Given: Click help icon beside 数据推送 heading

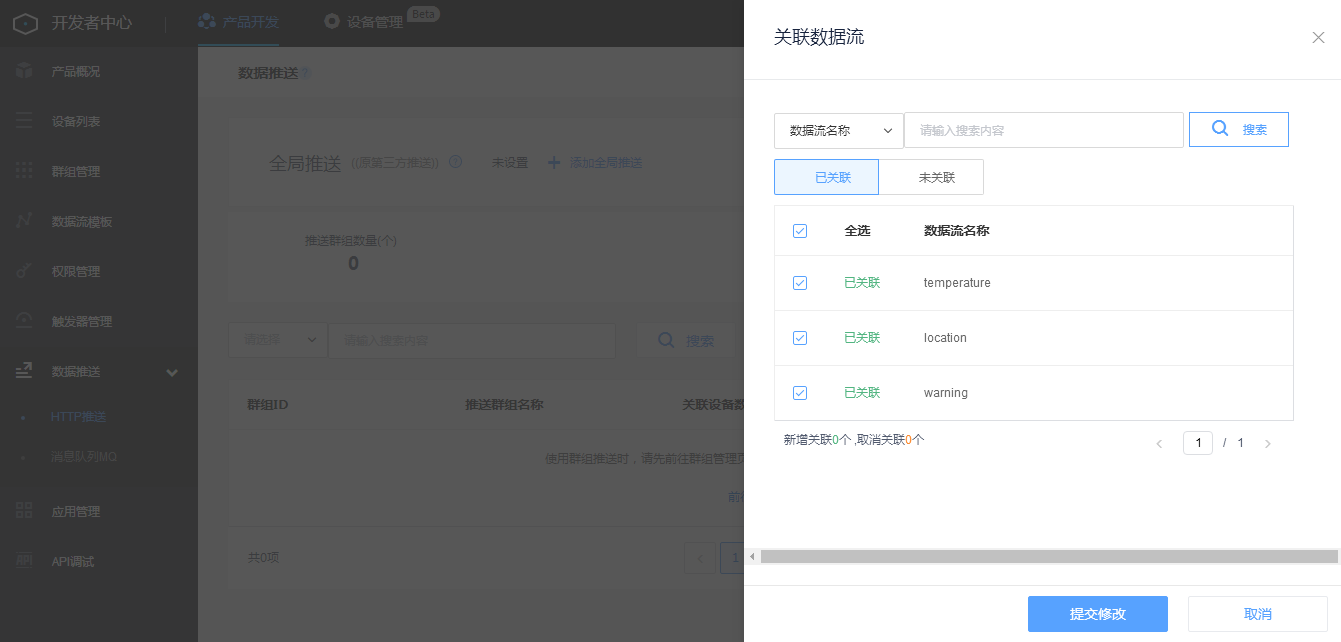Looking at the screenshot, I should pos(305,73).
